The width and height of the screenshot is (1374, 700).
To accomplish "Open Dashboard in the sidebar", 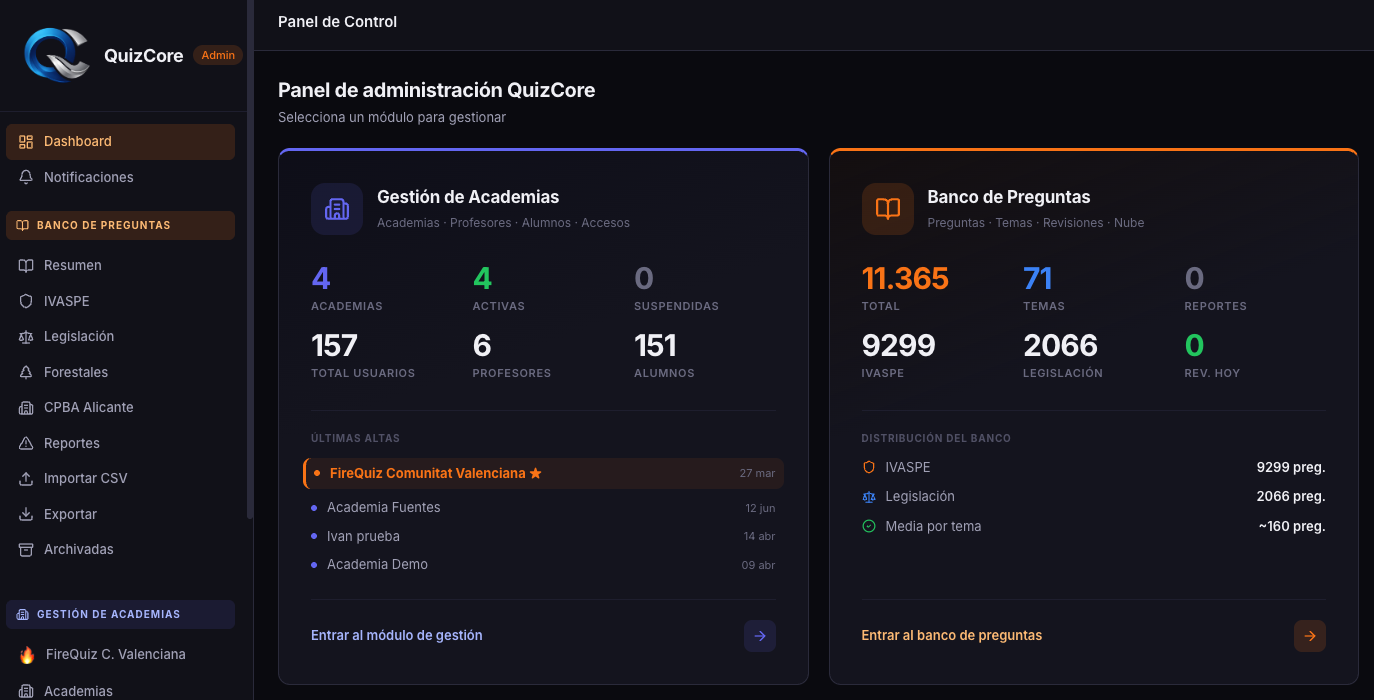I will (120, 142).
